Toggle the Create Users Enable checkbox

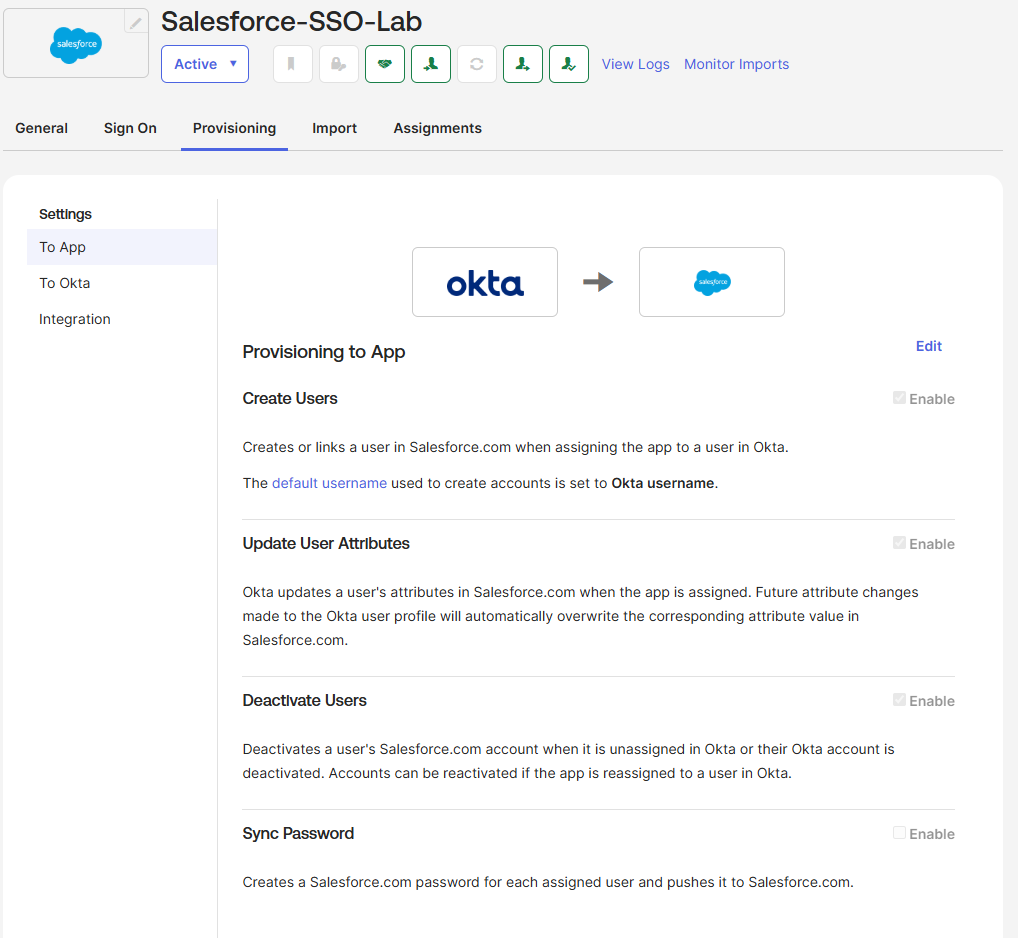898,398
